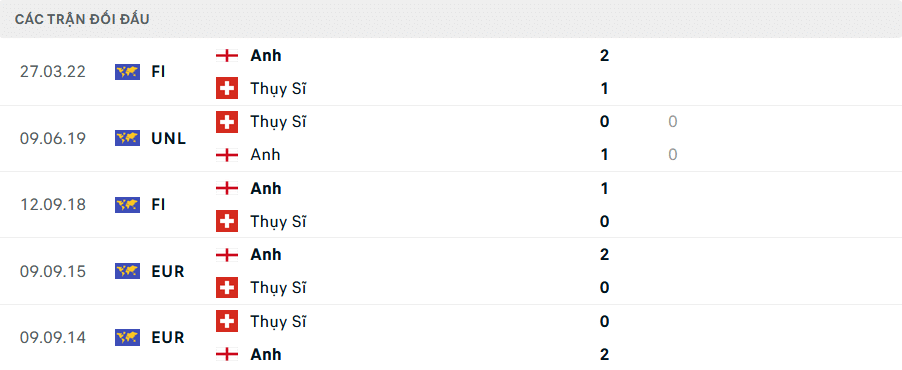Image resolution: width=902 pixels, height=370 pixels.
Task: Click world icon for 09.09.15 EUR match
Action: (x=127, y=271)
